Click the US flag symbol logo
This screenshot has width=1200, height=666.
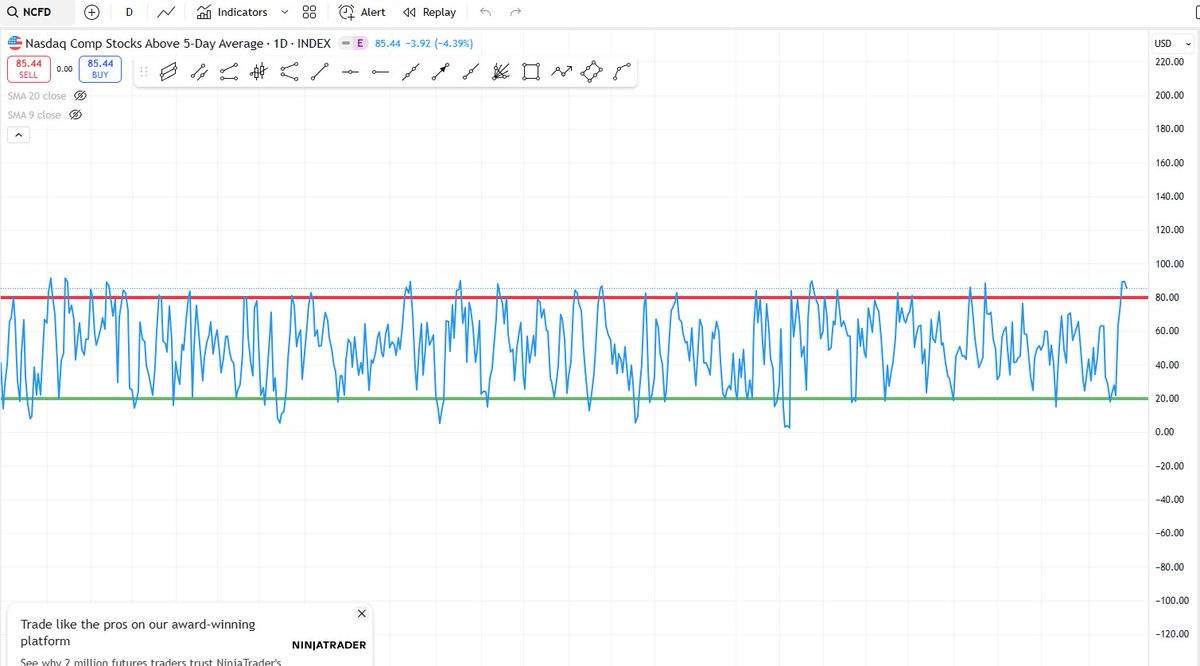coord(14,43)
